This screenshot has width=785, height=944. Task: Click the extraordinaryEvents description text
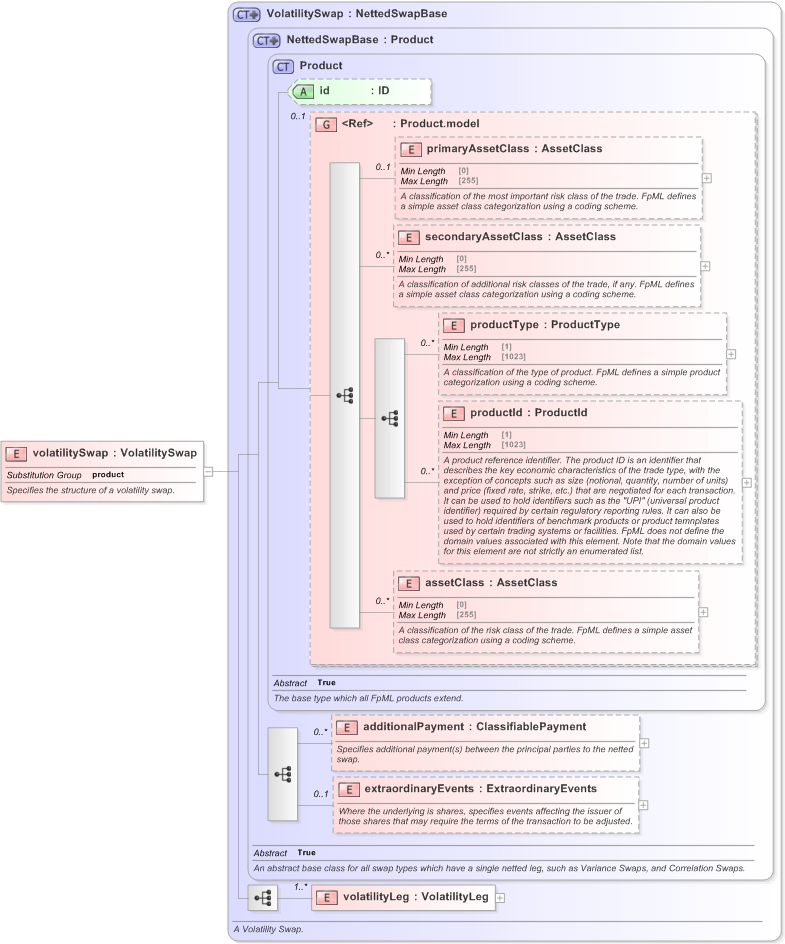[x=485, y=816]
